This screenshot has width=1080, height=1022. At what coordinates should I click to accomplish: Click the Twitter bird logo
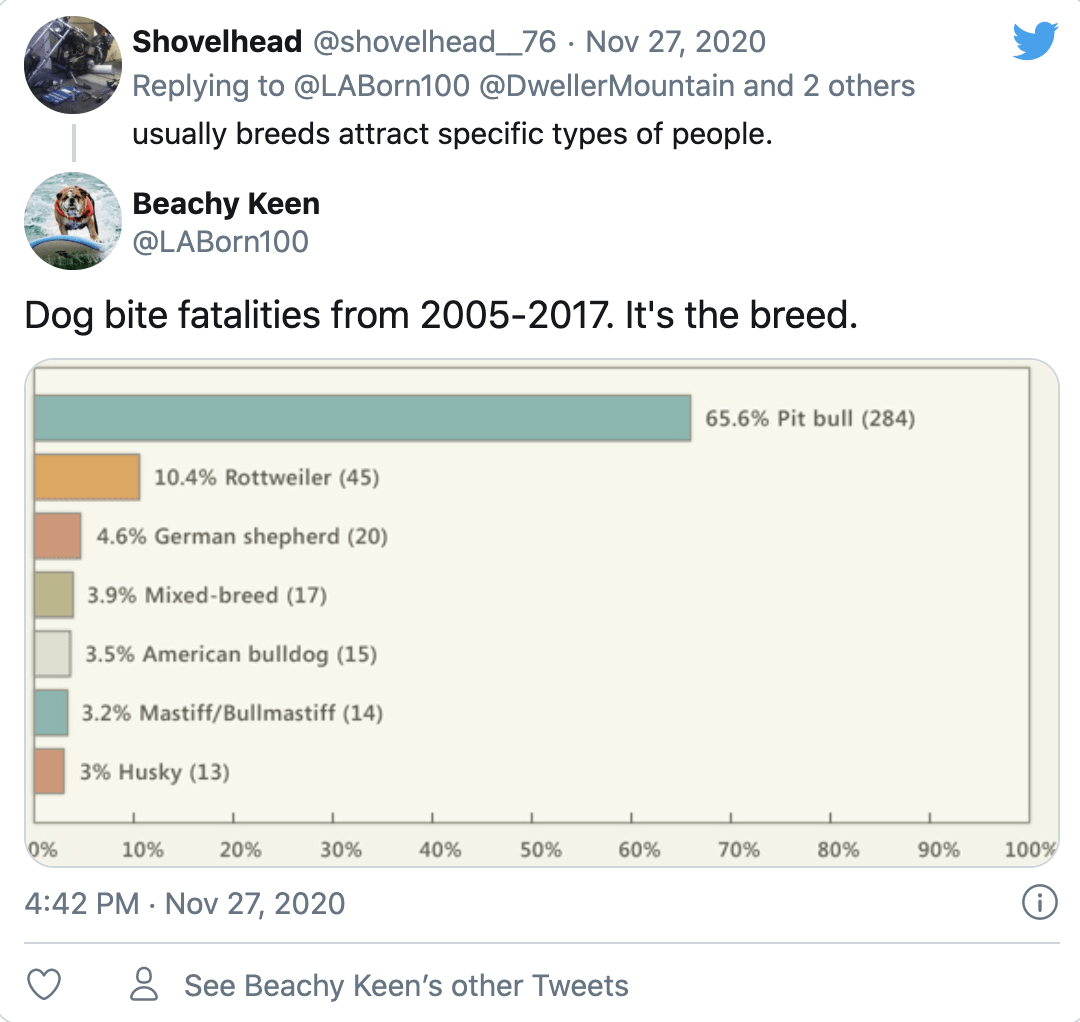1035,41
